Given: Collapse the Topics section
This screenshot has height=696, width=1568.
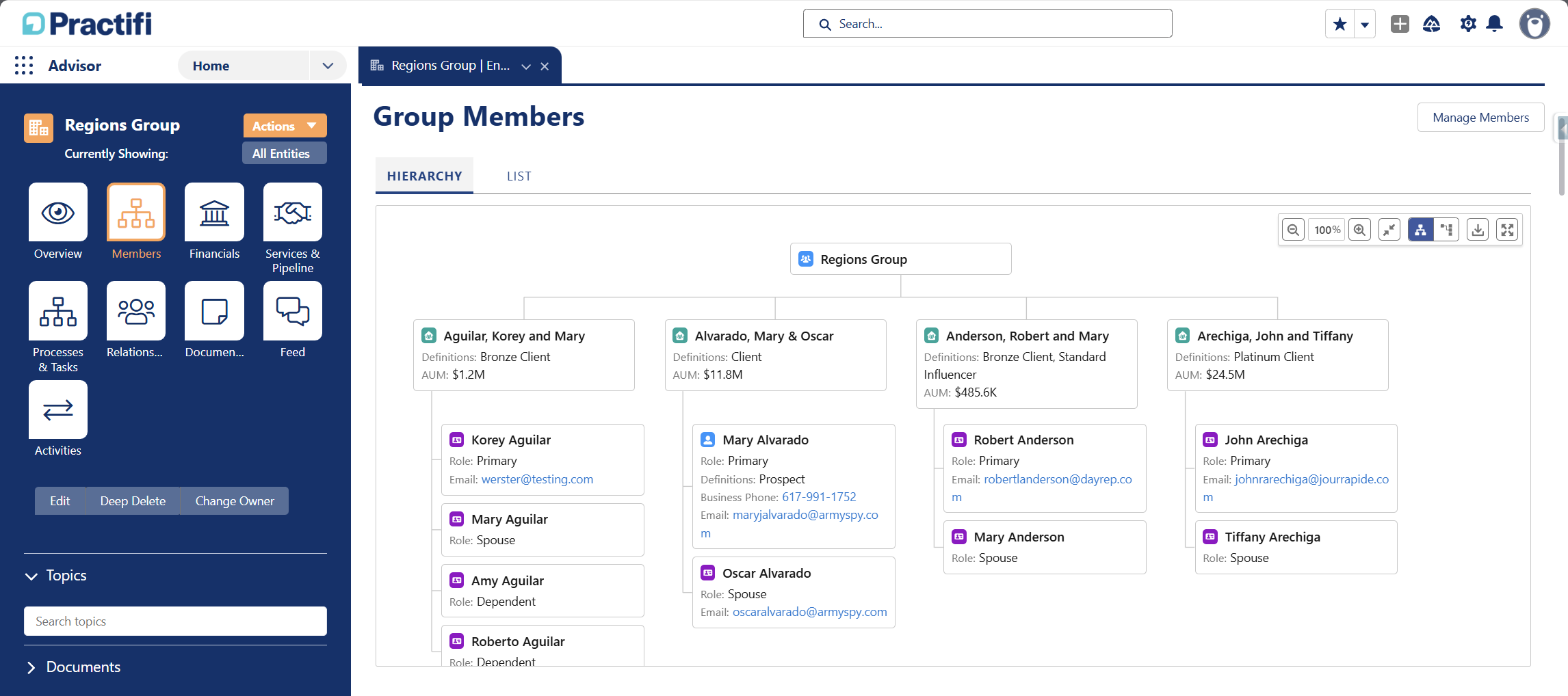Looking at the screenshot, I should (31, 576).
